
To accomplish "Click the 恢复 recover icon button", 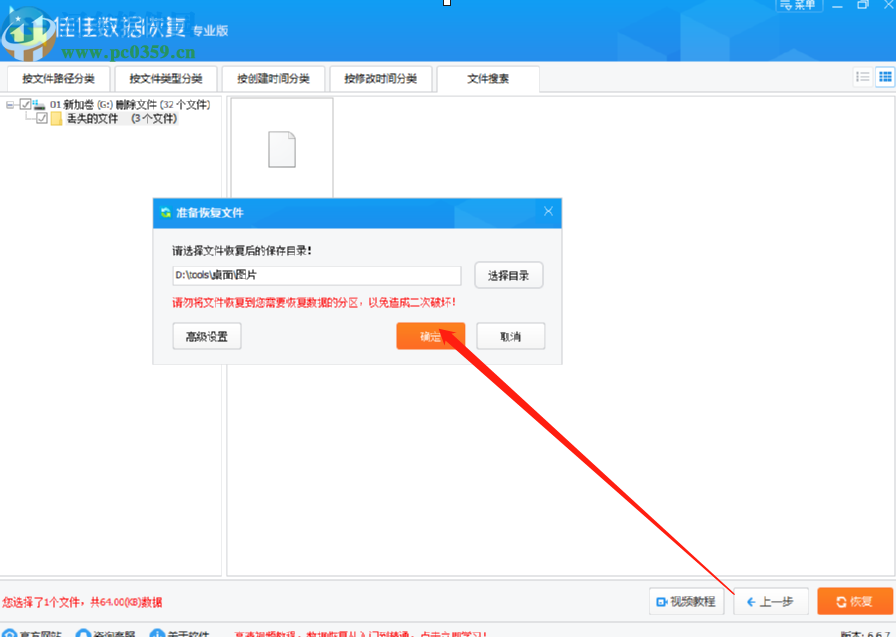I will (x=853, y=601).
